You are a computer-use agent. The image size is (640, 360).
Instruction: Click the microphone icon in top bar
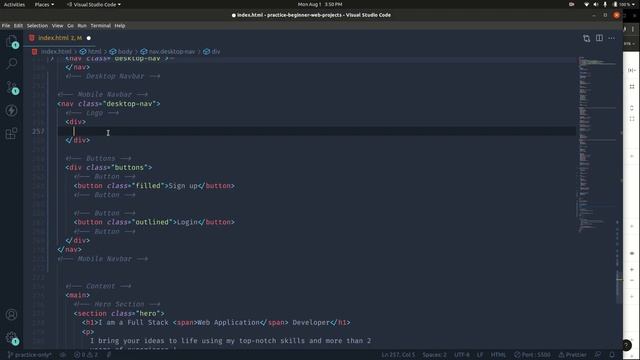tap(605, 4)
